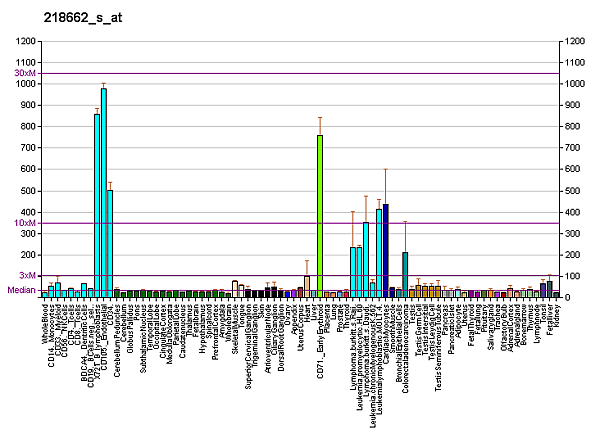
Task: Click the 3xM label on left axis
Action: [28, 275]
